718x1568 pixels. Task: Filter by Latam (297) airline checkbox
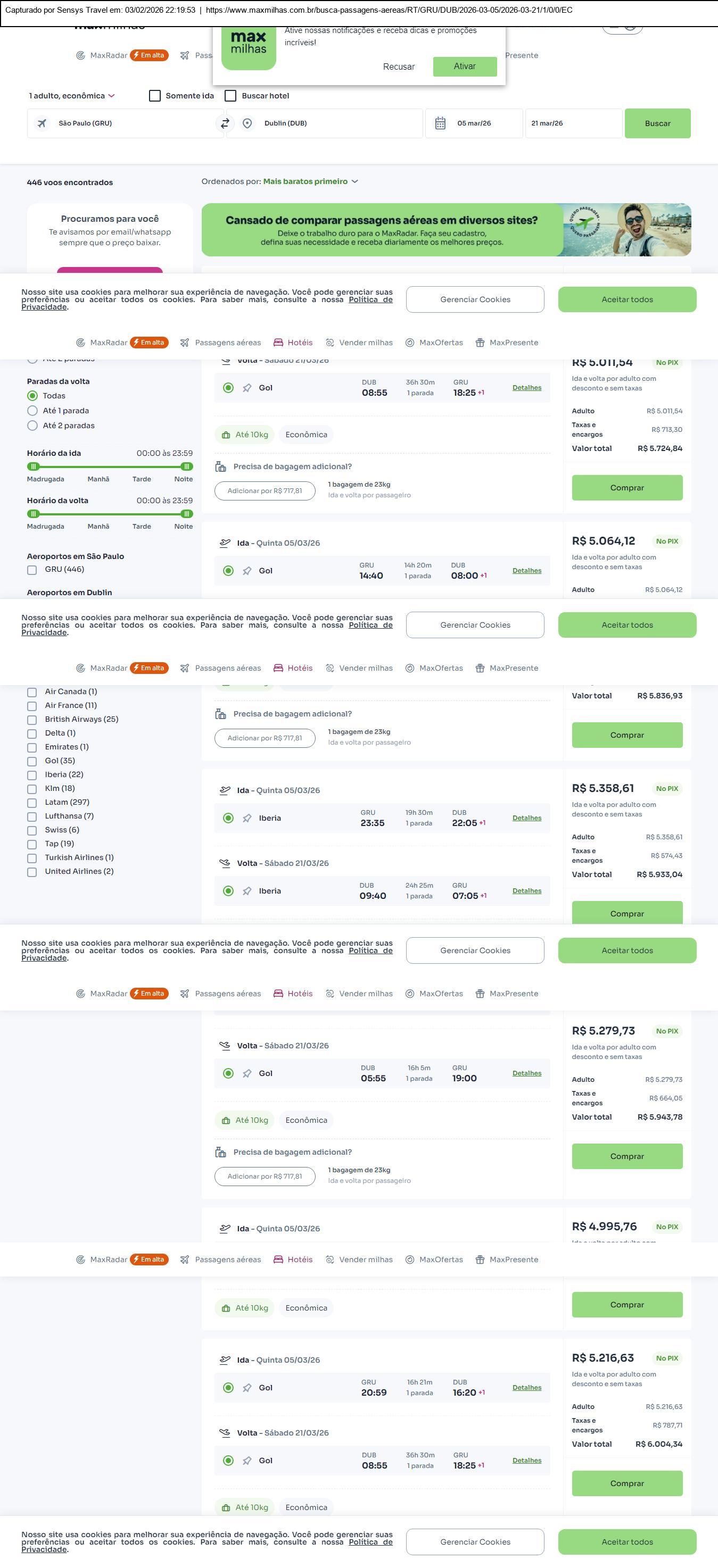click(x=31, y=802)
